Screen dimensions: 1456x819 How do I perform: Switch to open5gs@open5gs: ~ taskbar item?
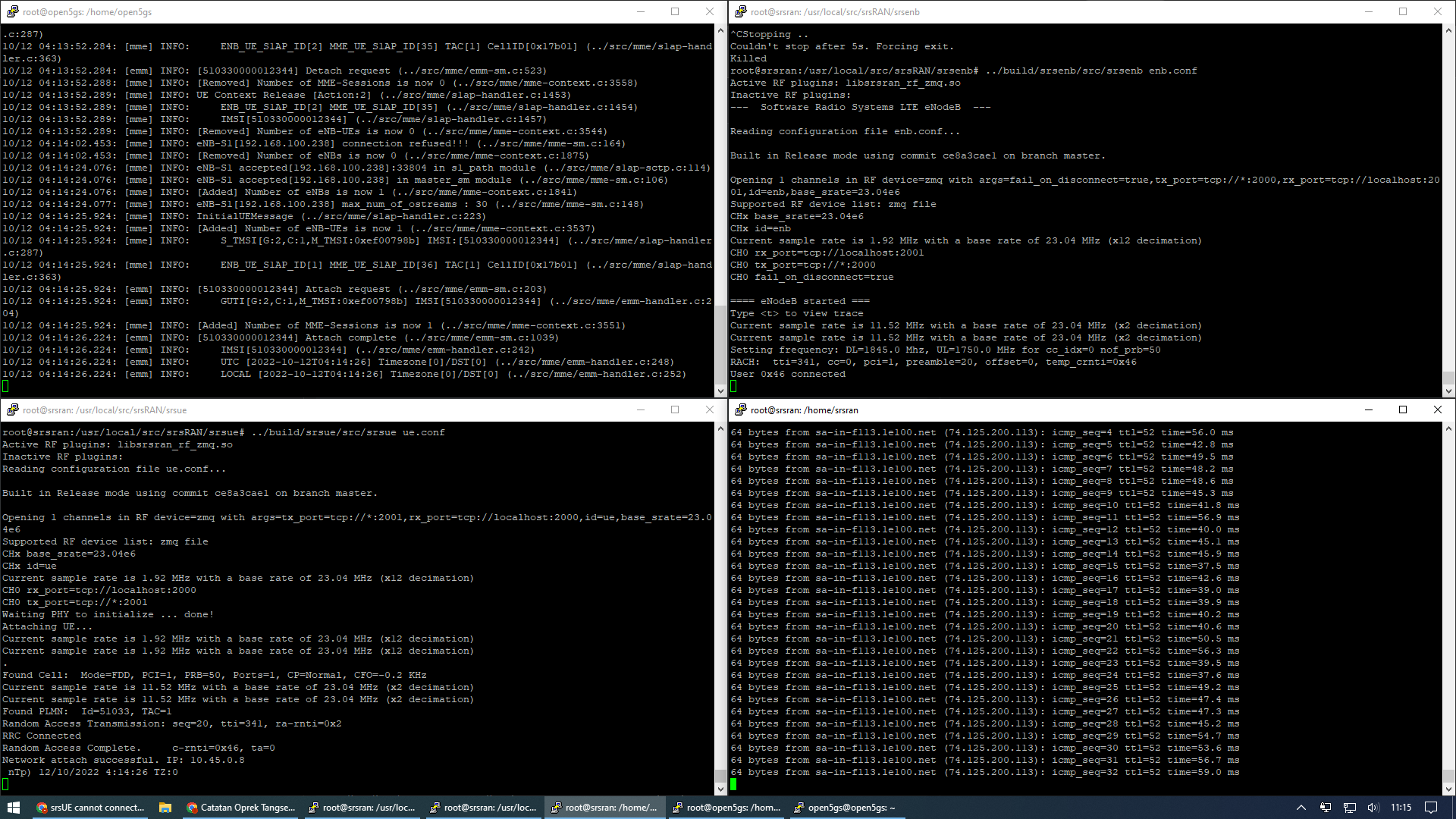pos(844,808)
